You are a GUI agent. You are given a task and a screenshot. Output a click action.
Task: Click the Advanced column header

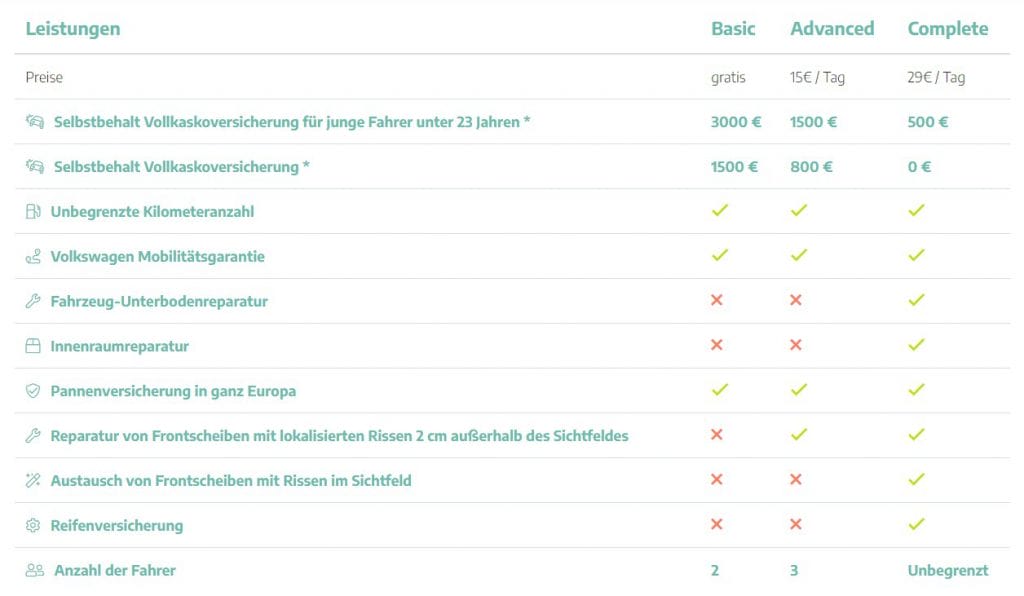coord(832,29)
